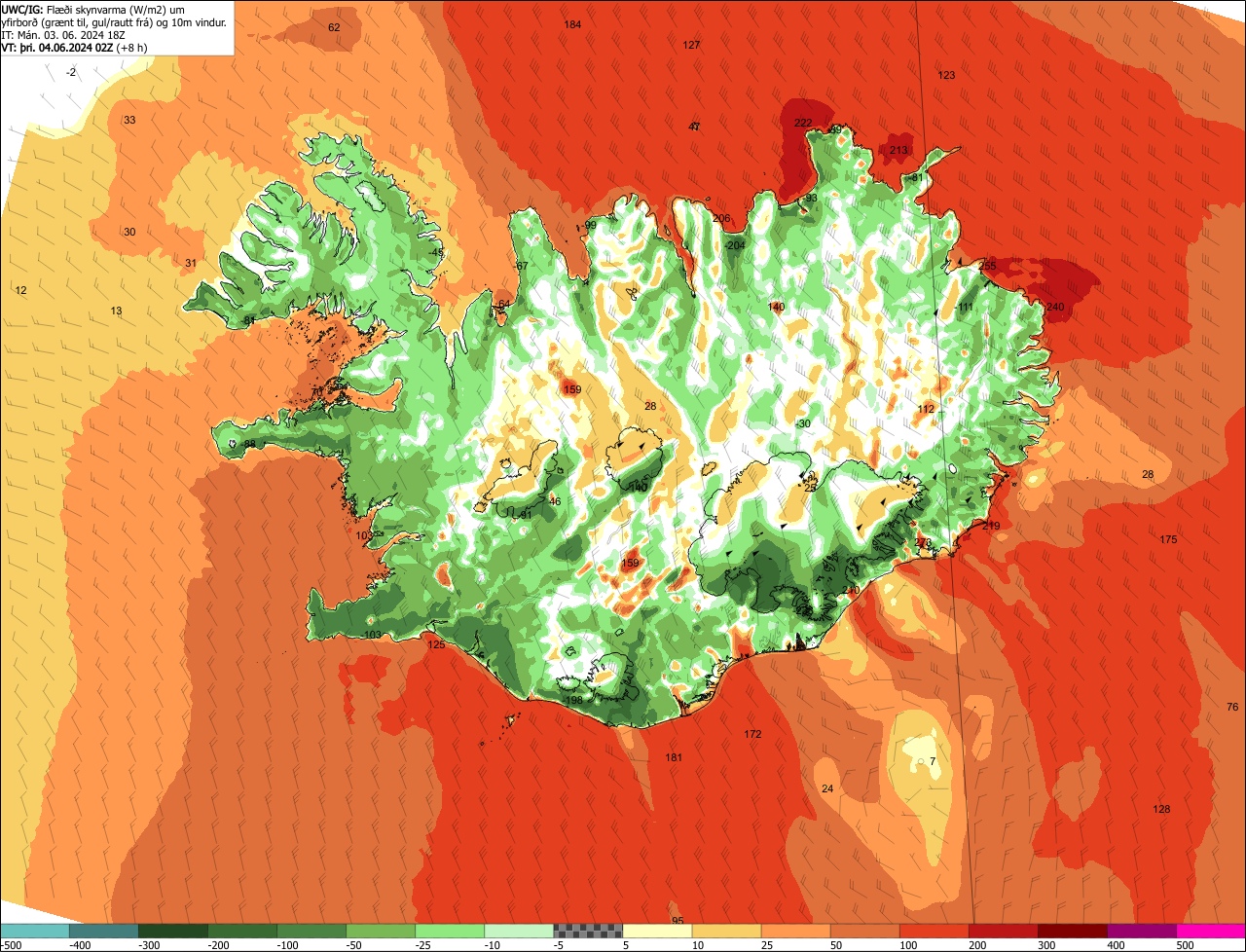
Task: Select the map value 240
Action: click(1056, 308)
